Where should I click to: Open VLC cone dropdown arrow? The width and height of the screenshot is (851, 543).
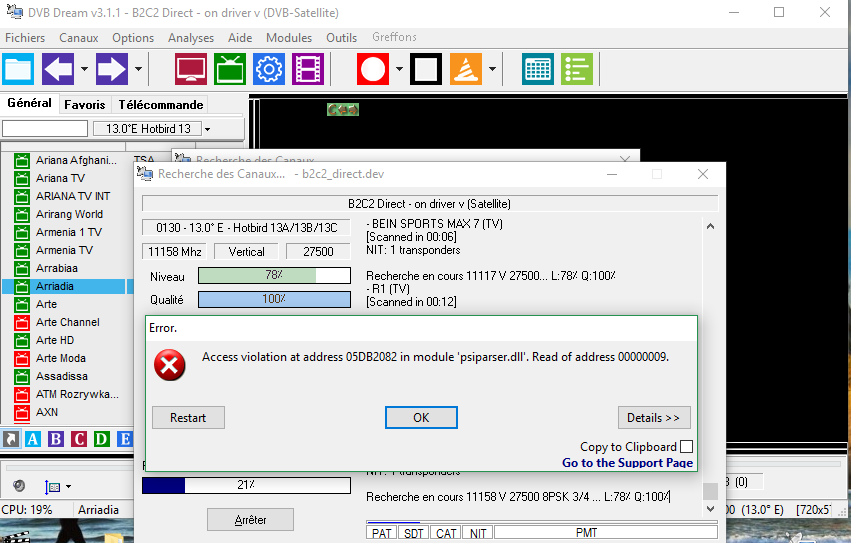(x=492, y=69)
